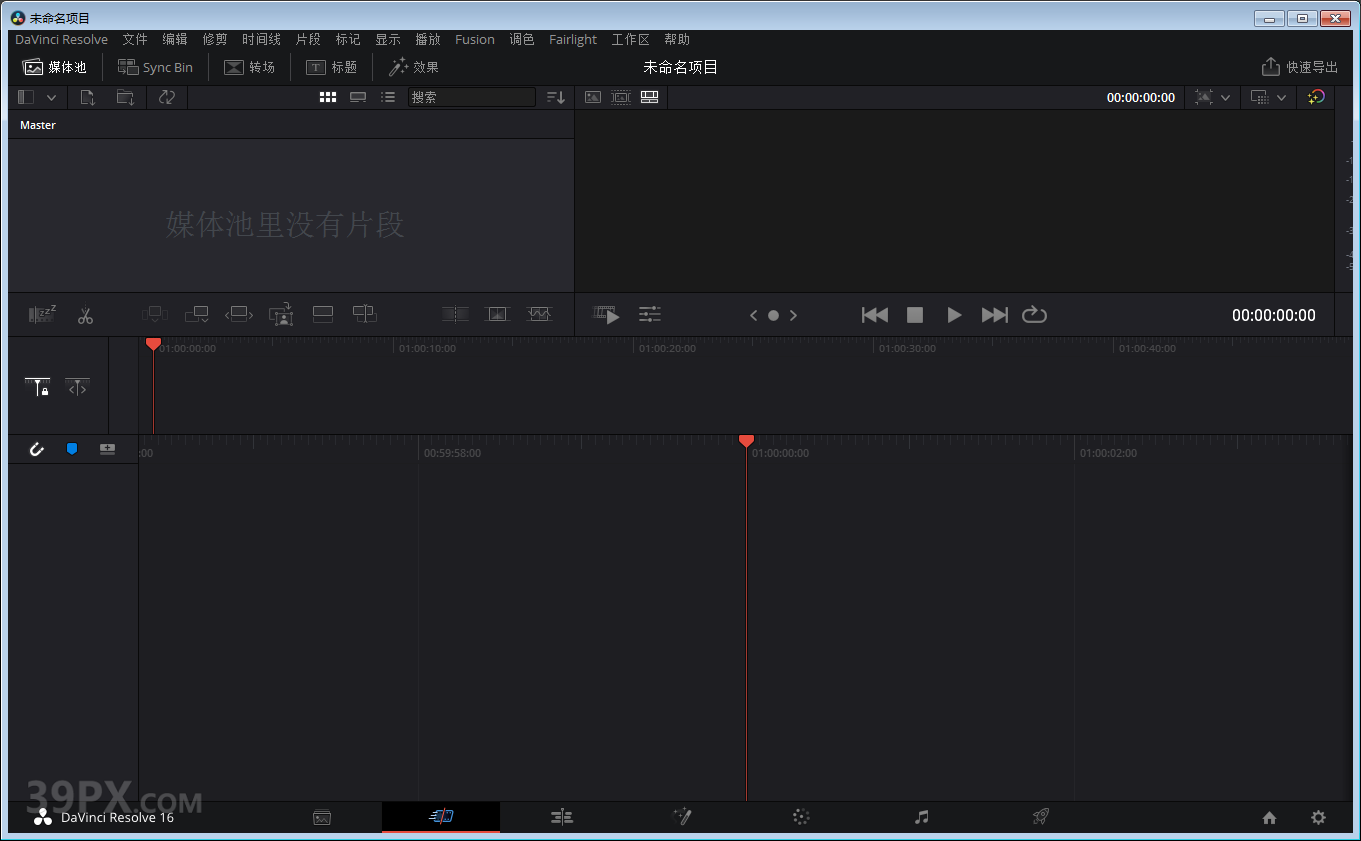This screenshot has width=1361, height=841.
Task: Click the Boring Detector icon
Action: coord(42,314)
